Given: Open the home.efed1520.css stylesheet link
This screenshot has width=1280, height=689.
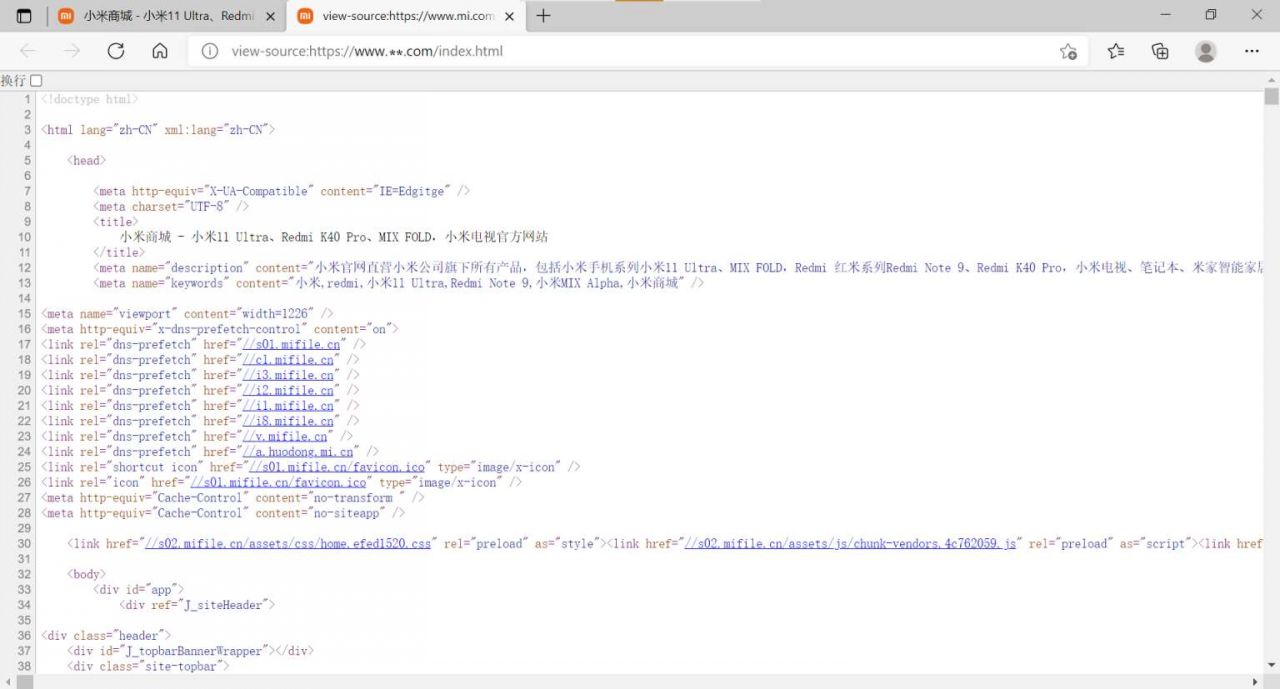Looking at the screenshot, I should (288, 544).
